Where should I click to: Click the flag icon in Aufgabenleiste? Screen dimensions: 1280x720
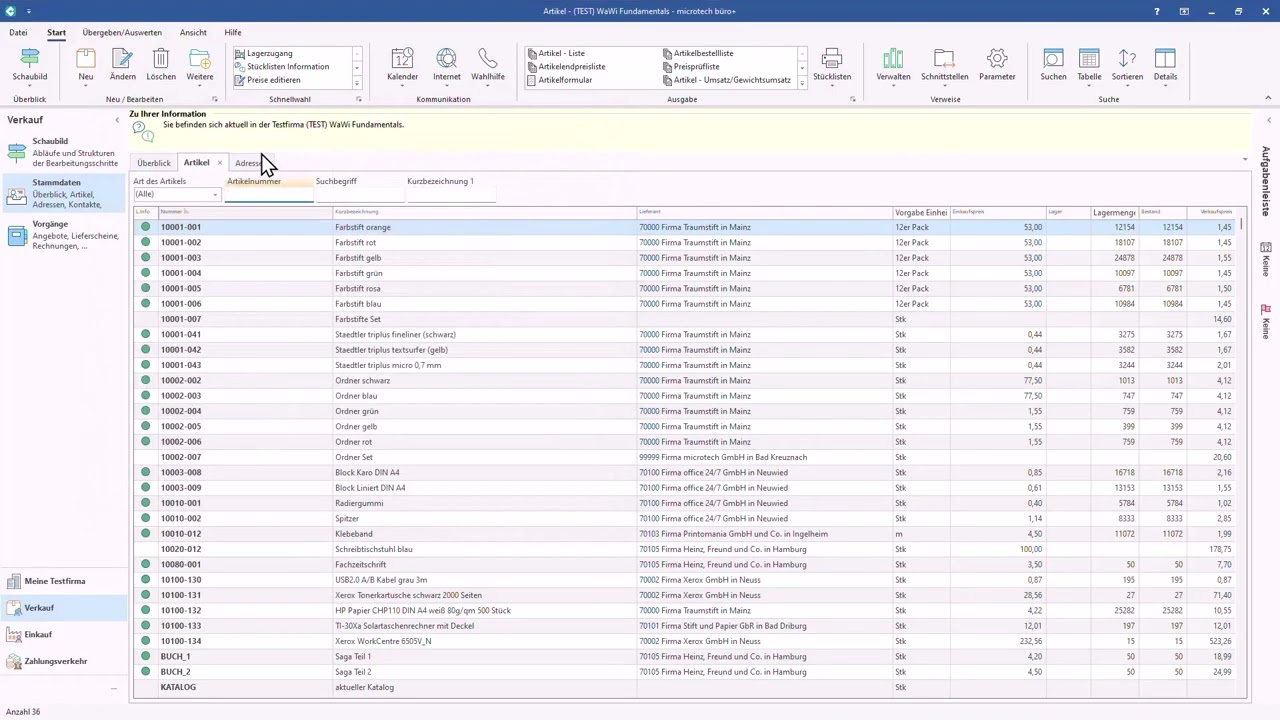click(1265, 310)
